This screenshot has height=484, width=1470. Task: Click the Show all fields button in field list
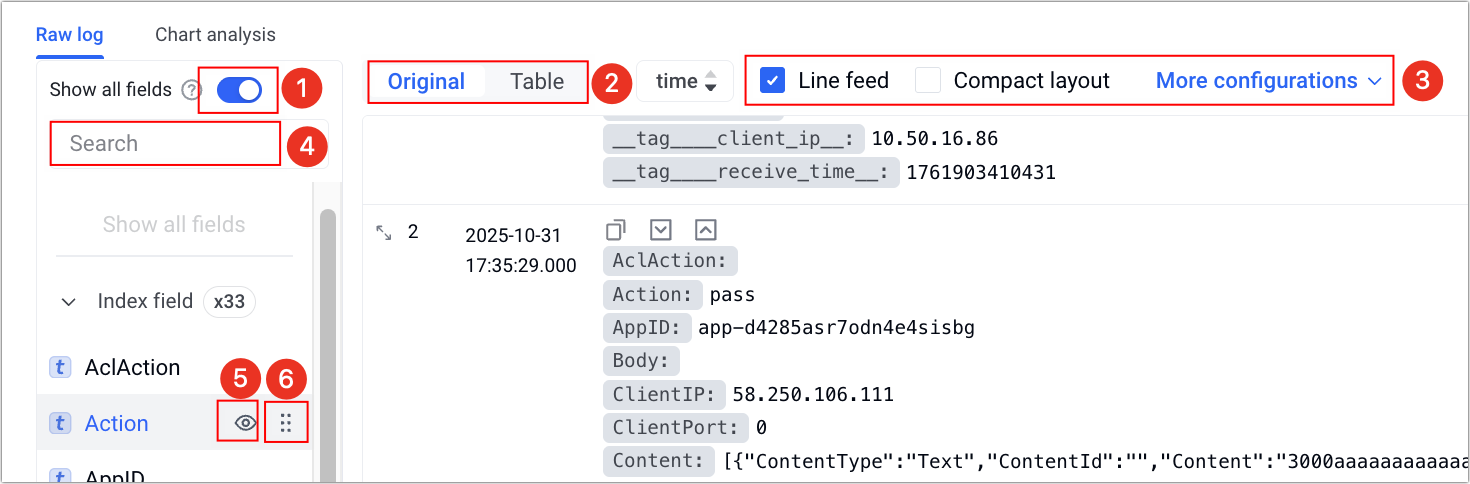tap(174, 224)
